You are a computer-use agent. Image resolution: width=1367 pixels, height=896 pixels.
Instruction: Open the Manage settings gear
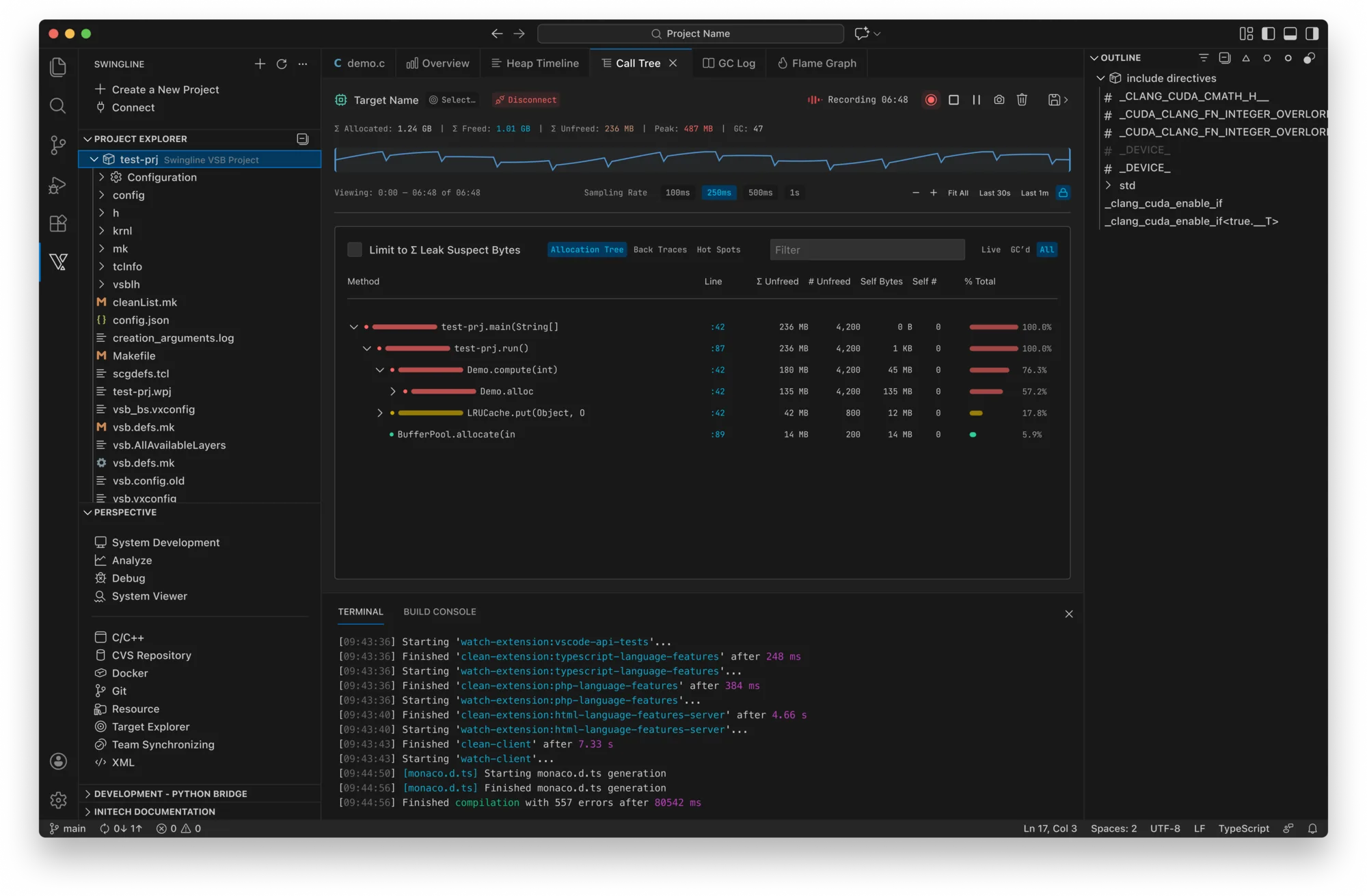click(x=58, y=800)
